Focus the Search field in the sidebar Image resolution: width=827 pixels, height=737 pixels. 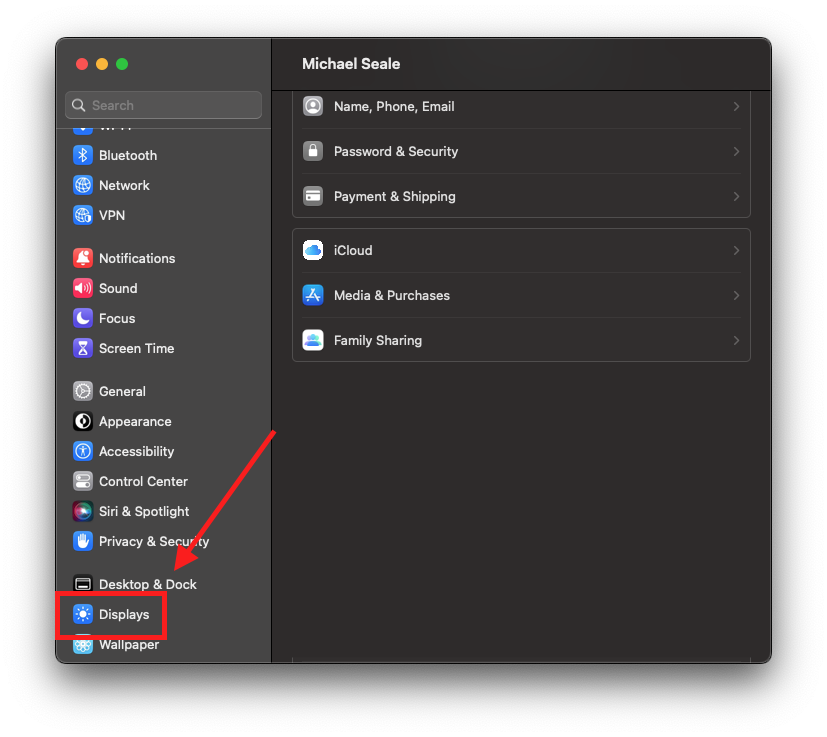164,105
